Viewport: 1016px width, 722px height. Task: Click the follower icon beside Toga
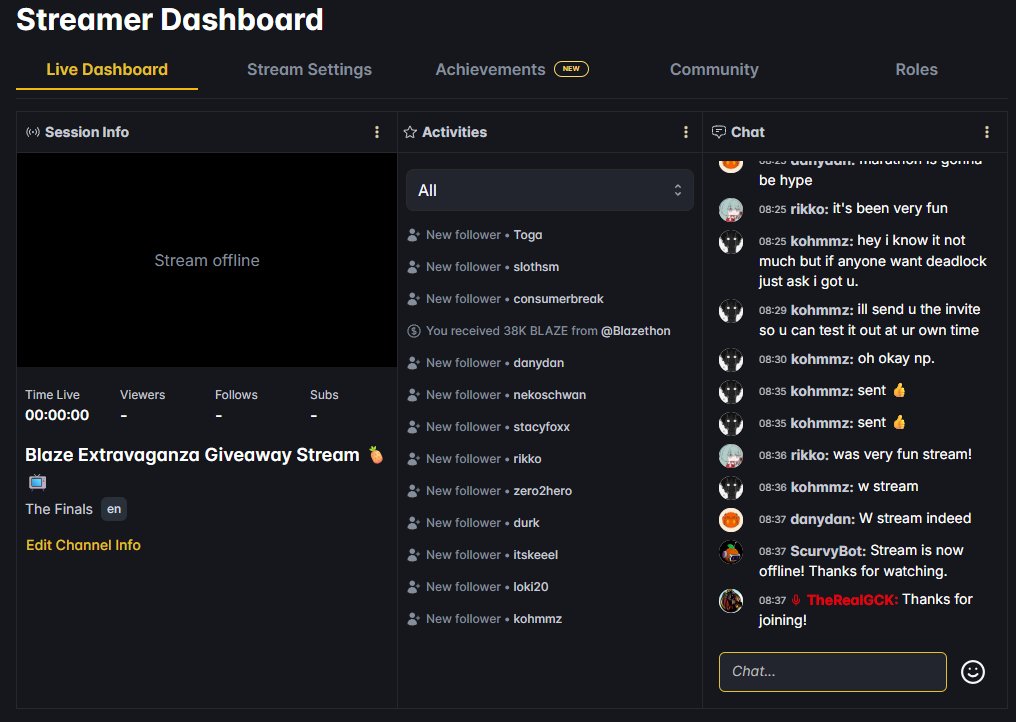point(413,235)
